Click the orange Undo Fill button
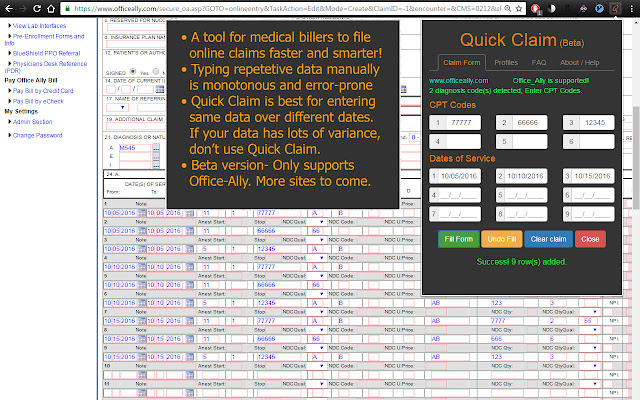640x400 pixels. [502, 239]
